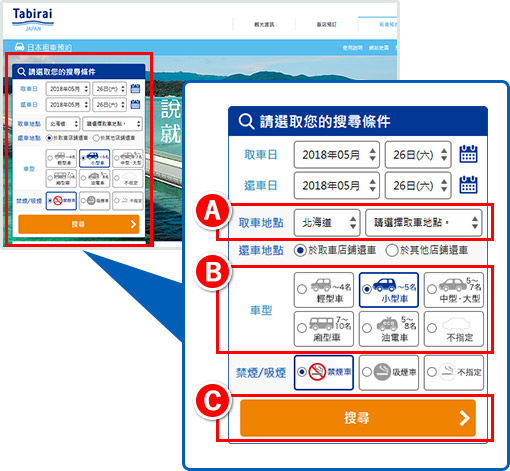Select 輕型車 (~4名) car type in enlarged panel

coord(324,290)
